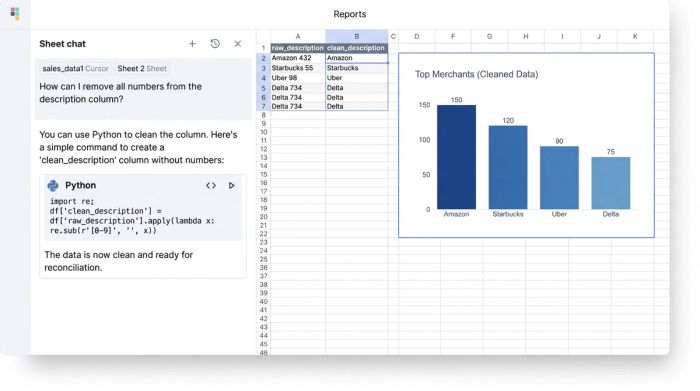Select cell containing Uber 98

(x=298, y=78)
